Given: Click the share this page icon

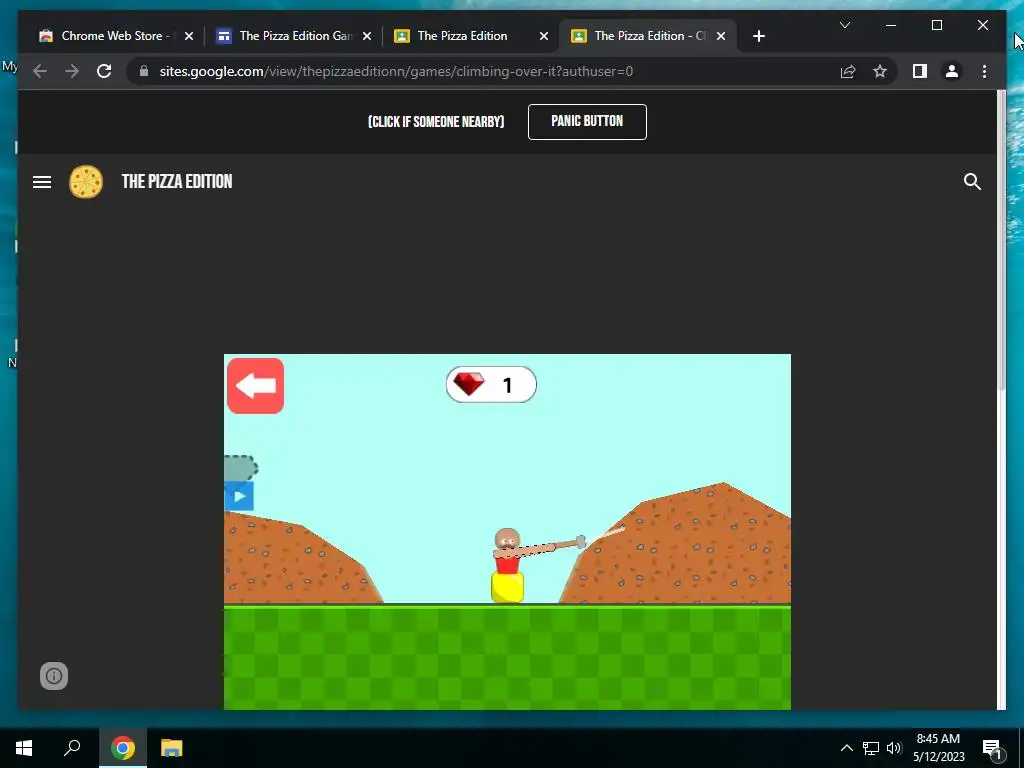Looking at the screenshot, I should point(848,71).
